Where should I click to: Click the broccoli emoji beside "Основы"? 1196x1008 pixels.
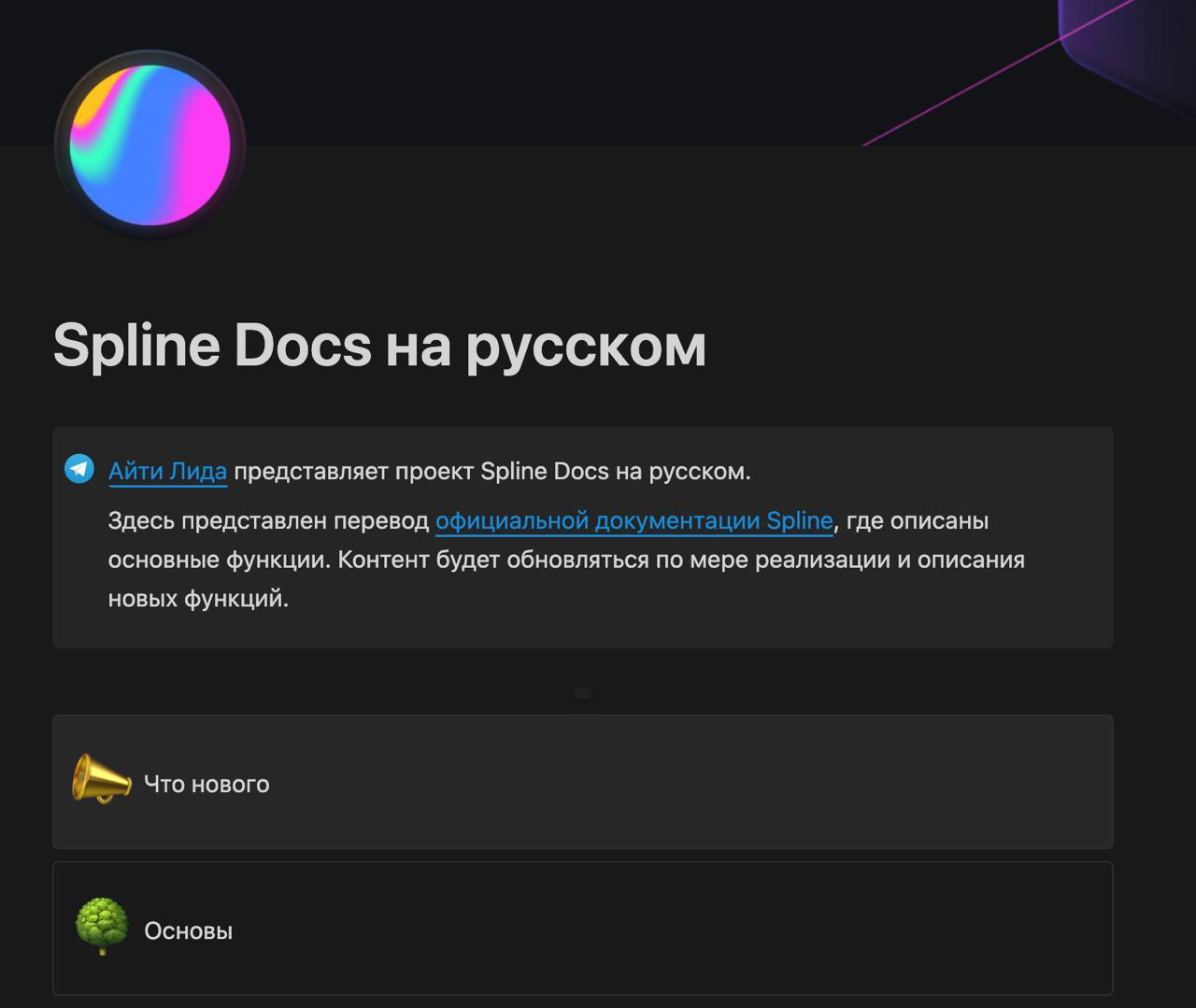click(100, 927)
